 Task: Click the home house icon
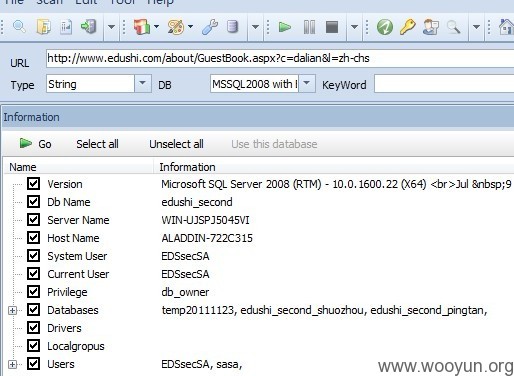[506, 27]
